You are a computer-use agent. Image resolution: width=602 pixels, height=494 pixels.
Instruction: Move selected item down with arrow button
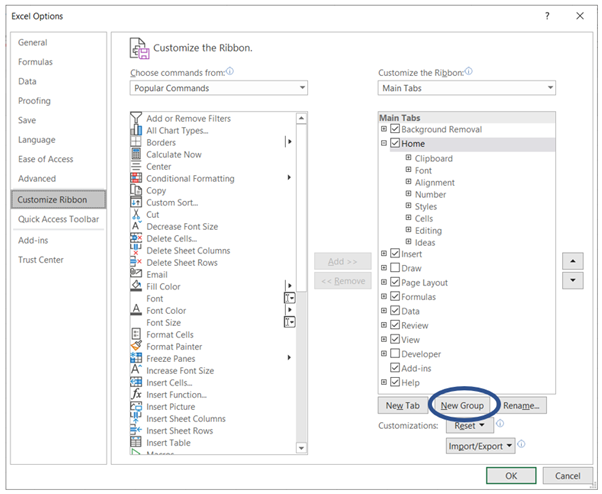point(573,280)
